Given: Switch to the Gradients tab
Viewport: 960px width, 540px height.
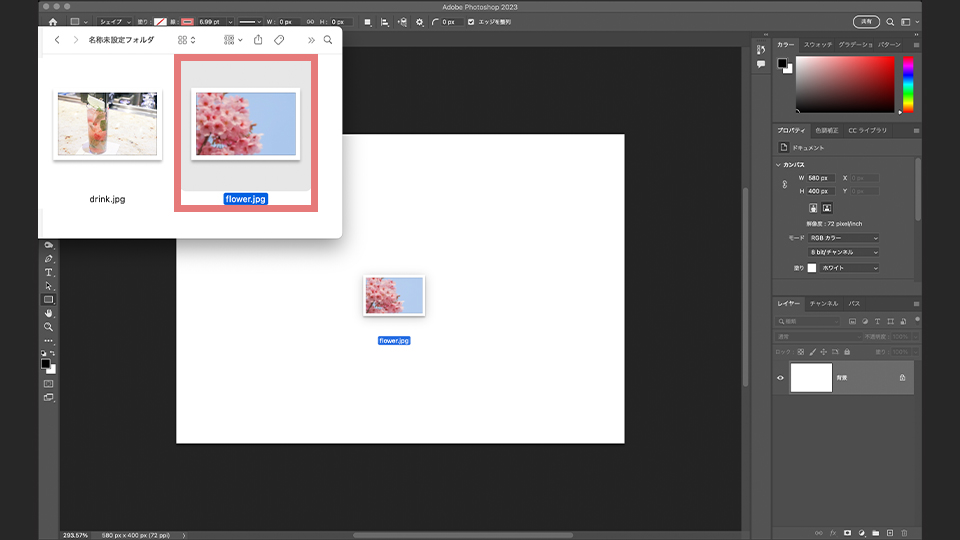Looking at the screenshot, I should click(855, 45).
